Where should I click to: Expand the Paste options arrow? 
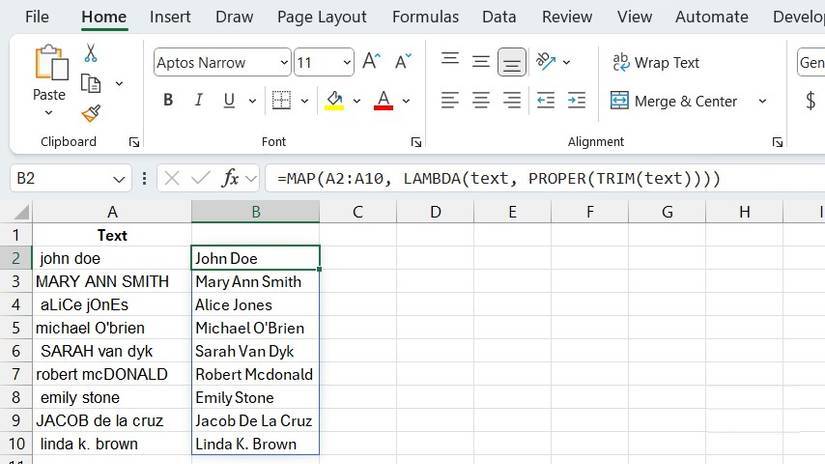[49, 113]
